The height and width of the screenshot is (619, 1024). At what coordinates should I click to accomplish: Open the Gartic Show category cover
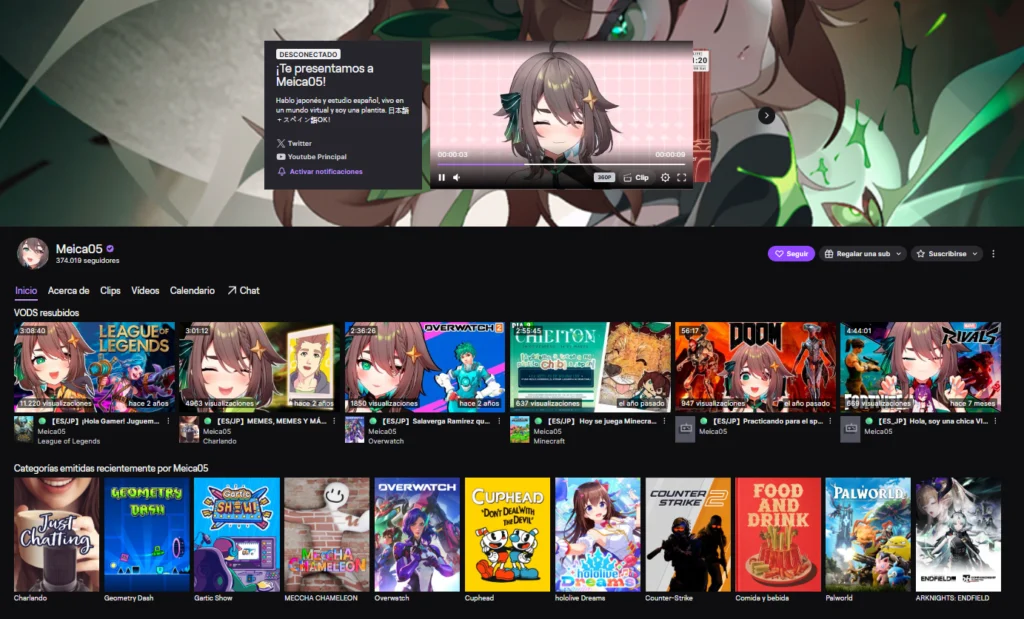pyautogui.click(x=237, y=534)
